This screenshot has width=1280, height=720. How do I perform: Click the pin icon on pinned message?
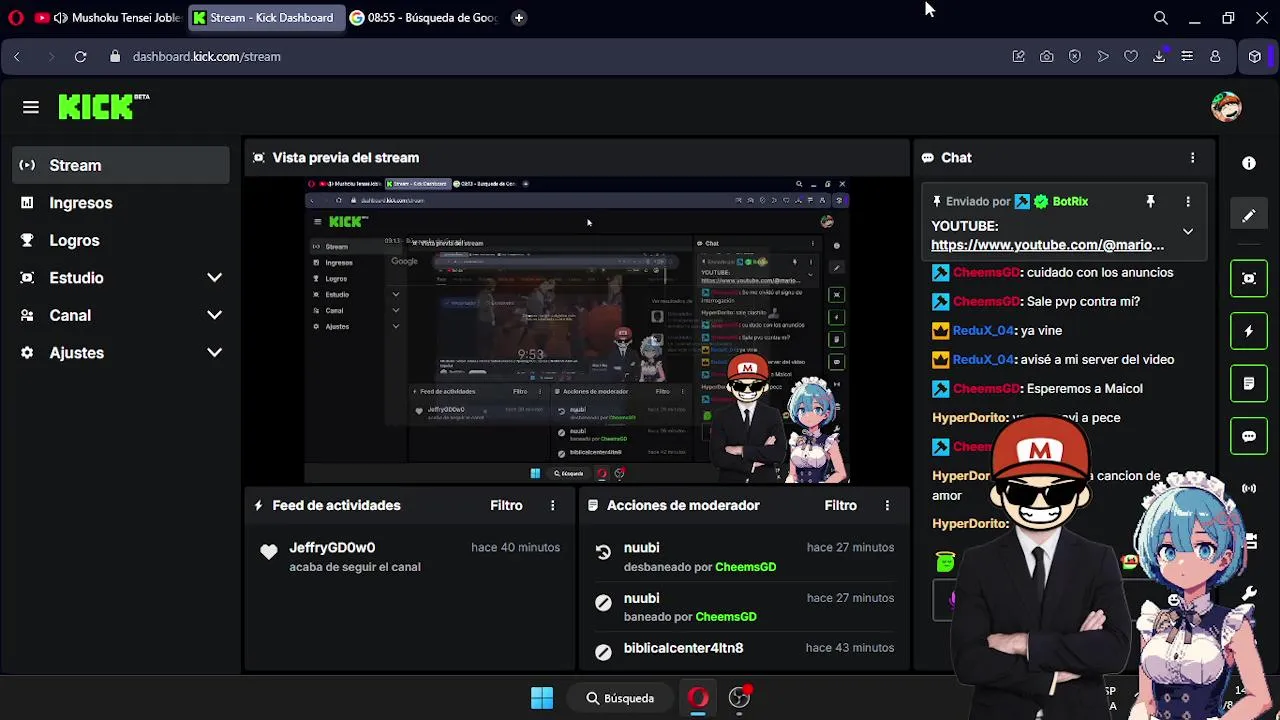[x=1150, y=202]
